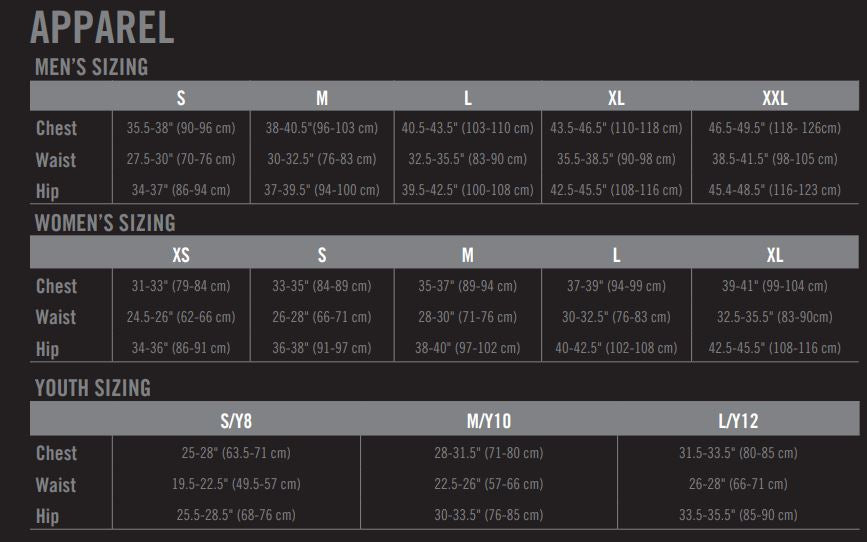The width and height of the screenshot is (867, 542).
Task: Click youth L/Y12 hip 33.5-35.5" cell
Action: (x=738, y=515)
